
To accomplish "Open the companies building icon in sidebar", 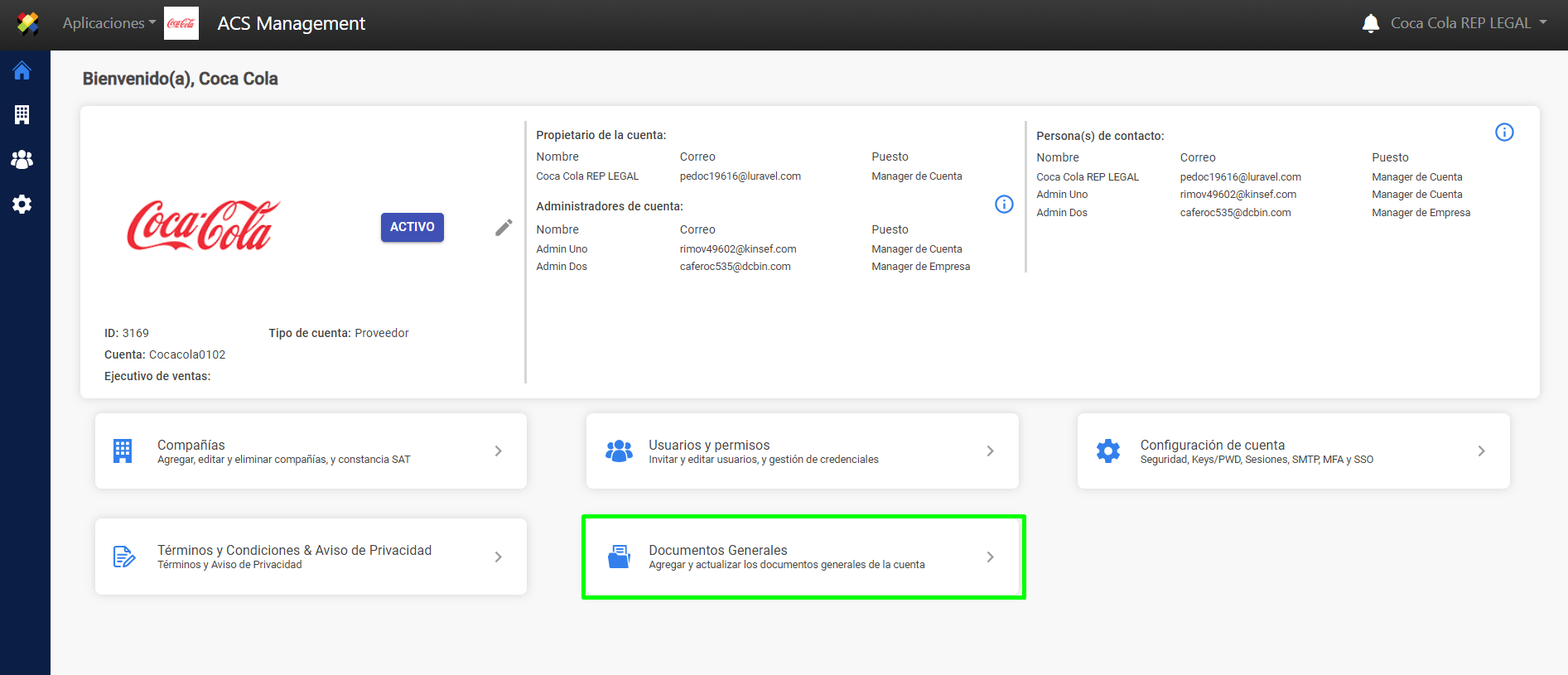I will tap(22, 114).
